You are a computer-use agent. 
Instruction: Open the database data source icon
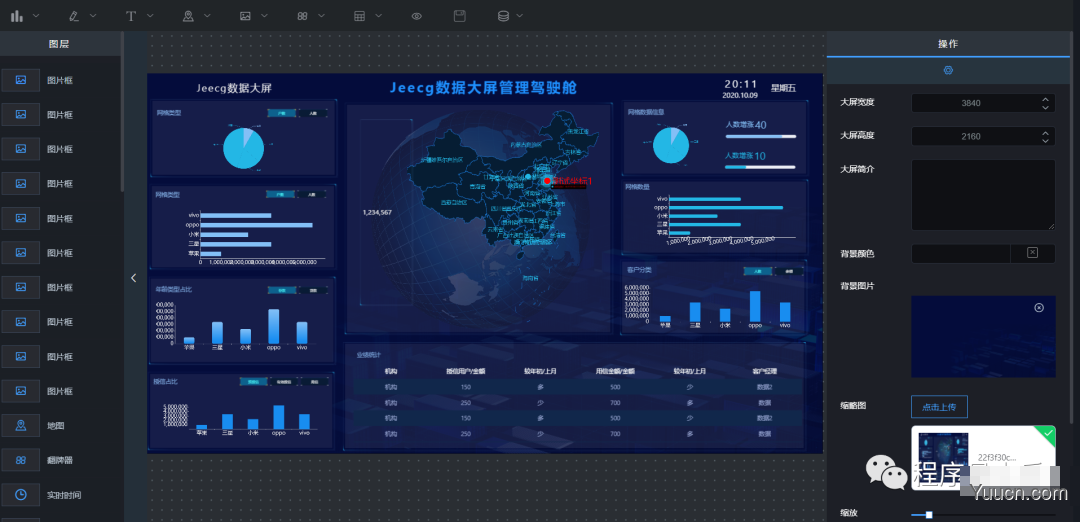click(x=503, y=15)
